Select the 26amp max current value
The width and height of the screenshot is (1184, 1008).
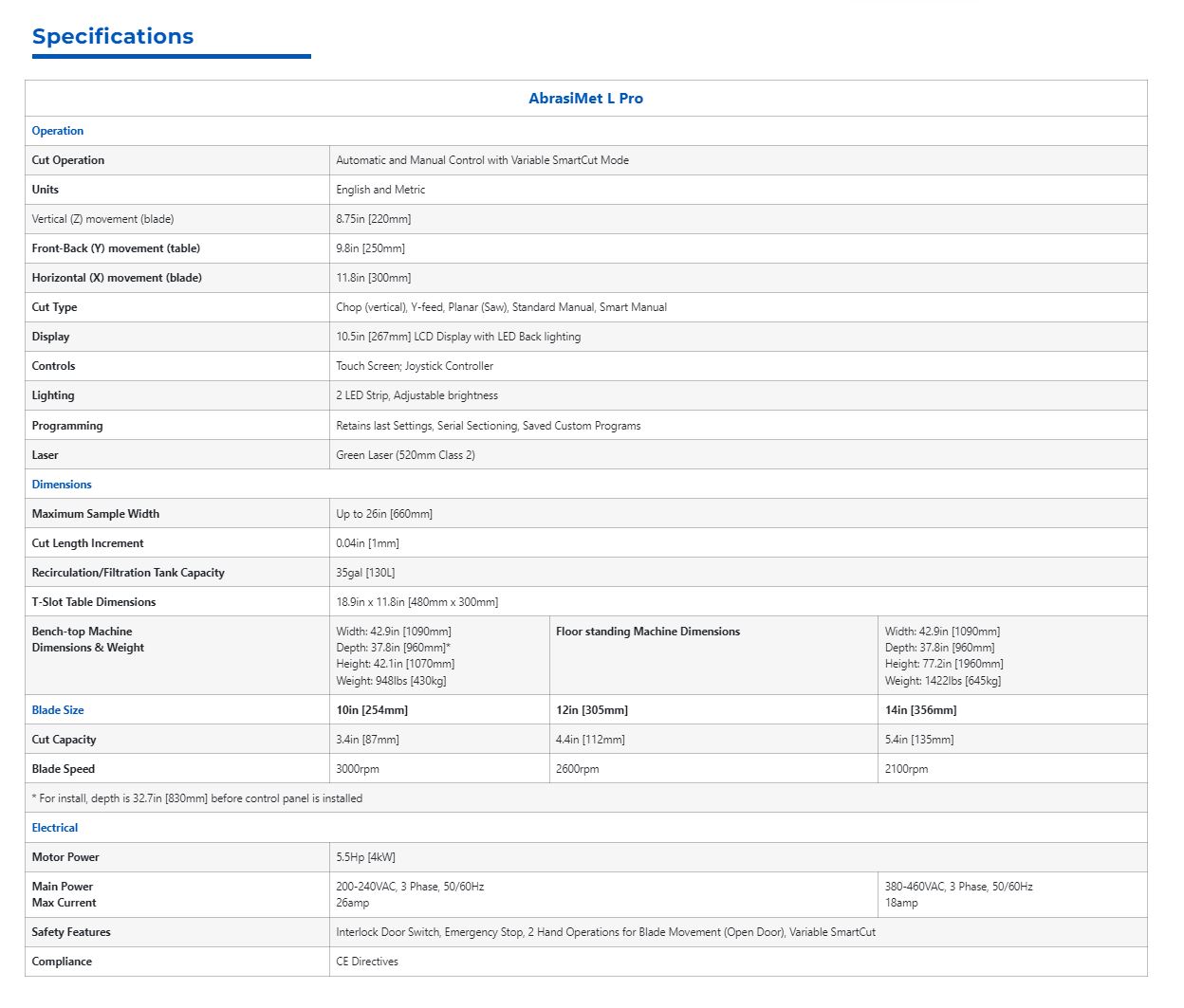(353, 903)
